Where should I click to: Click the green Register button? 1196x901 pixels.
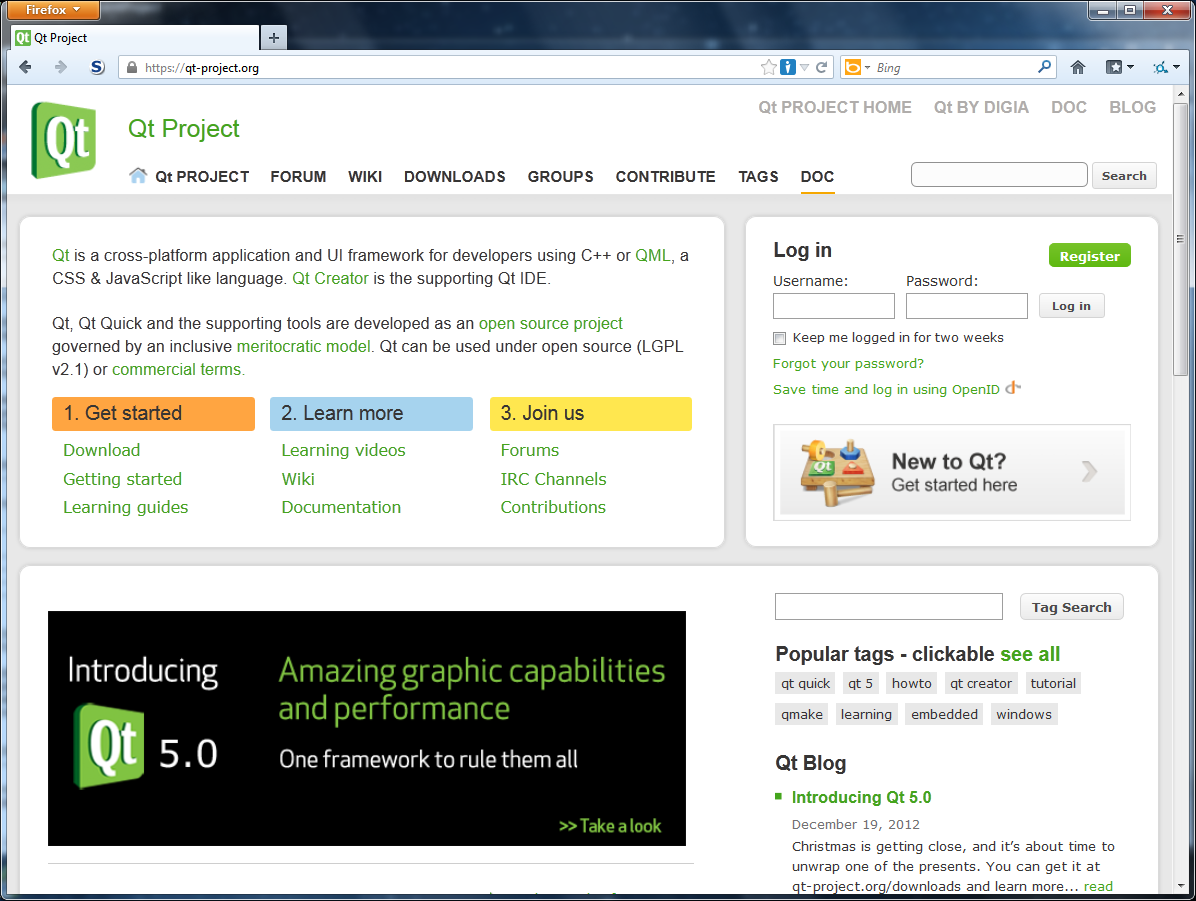[1089, 256]
